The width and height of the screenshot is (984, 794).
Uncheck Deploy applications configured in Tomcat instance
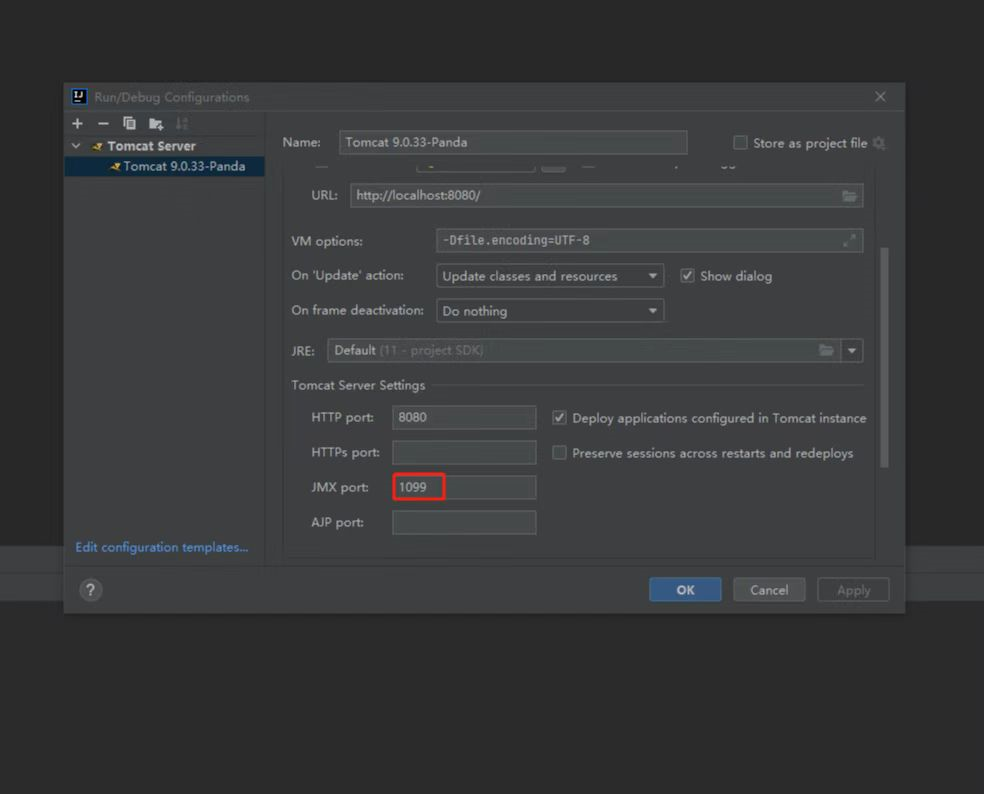pyautogui.click(x=559, y=417)
